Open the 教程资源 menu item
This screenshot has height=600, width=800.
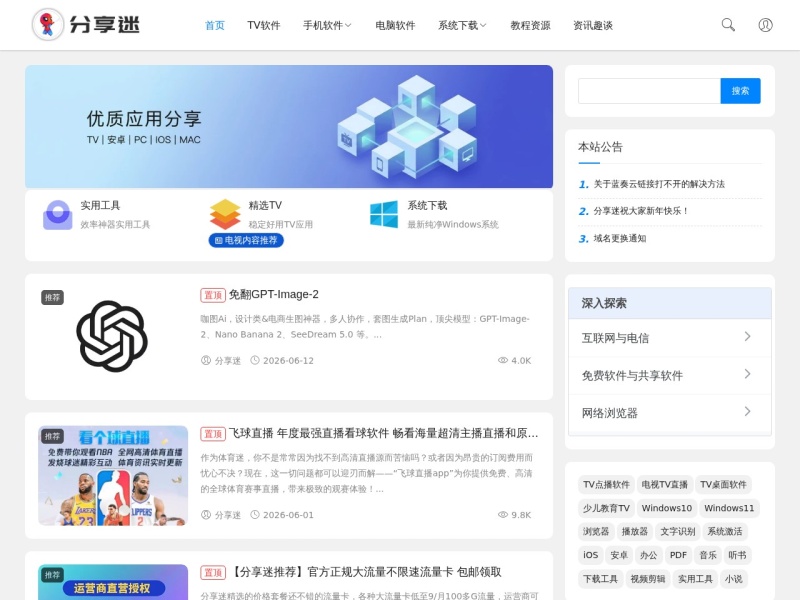[530, 25]
